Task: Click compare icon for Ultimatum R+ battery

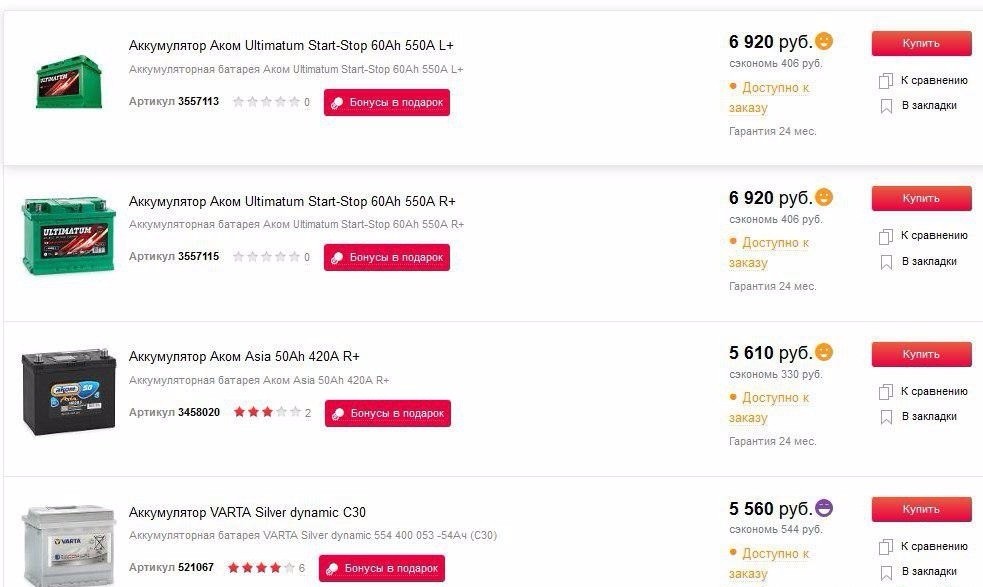Action: (886, 236)
